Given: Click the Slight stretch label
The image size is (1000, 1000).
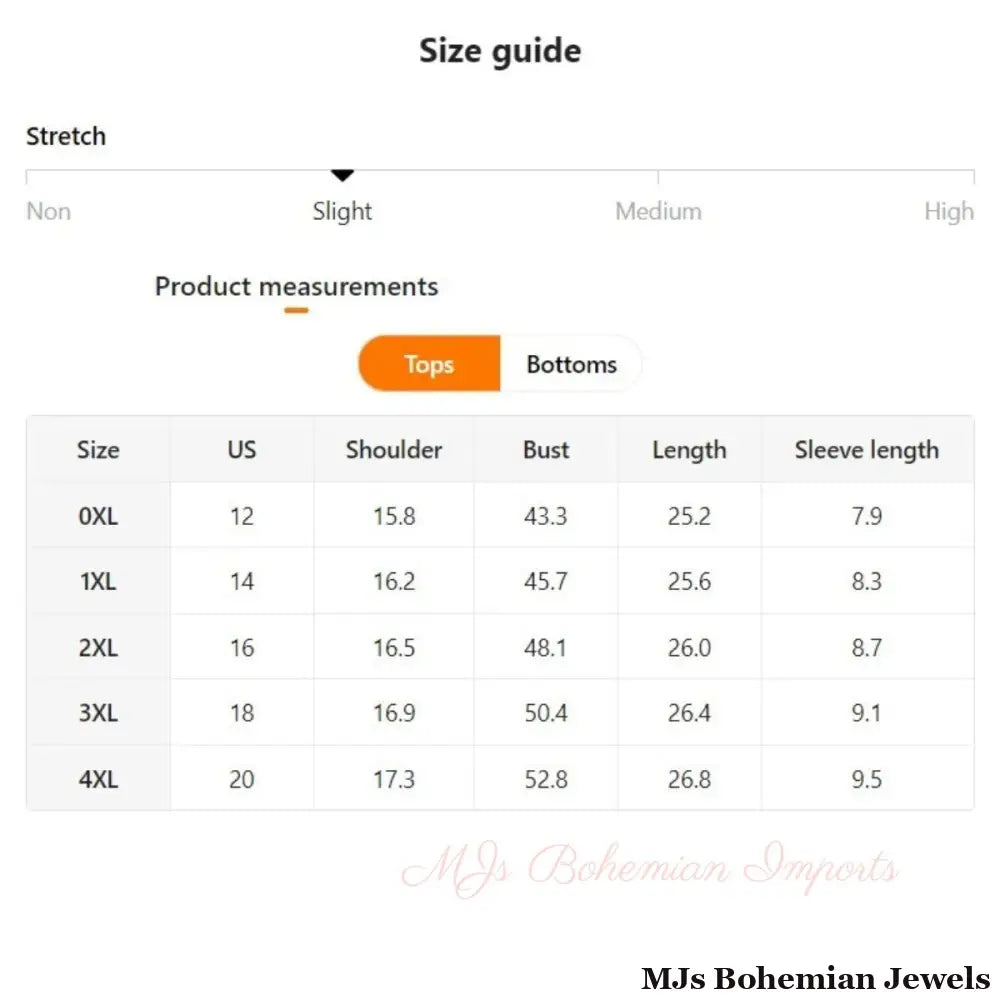Looking at the screenshot, I should click(342, 212).
